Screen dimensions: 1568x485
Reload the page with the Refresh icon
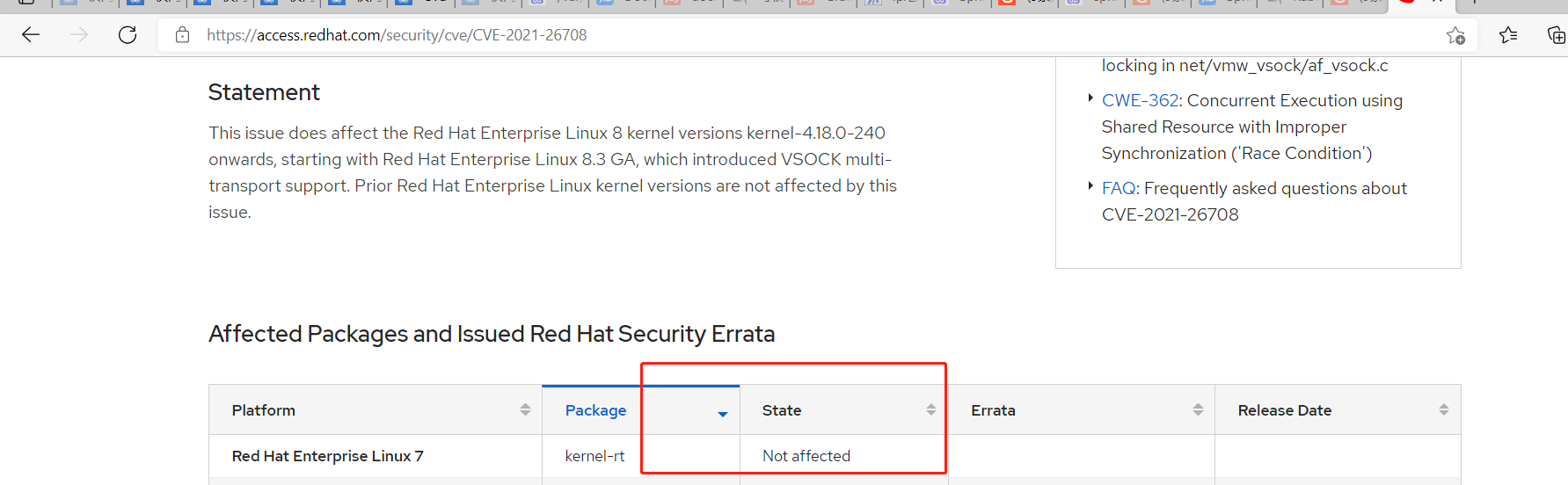point(128,35)
